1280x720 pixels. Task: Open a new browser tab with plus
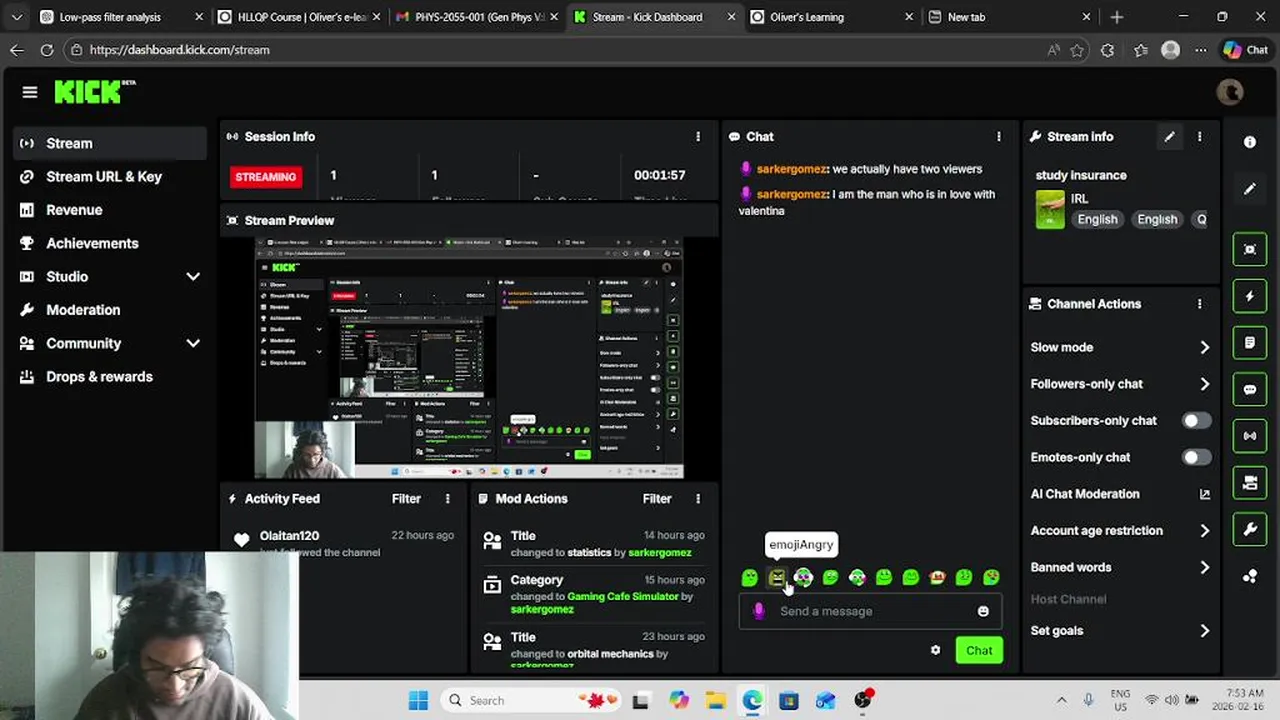coord(1117,17)
